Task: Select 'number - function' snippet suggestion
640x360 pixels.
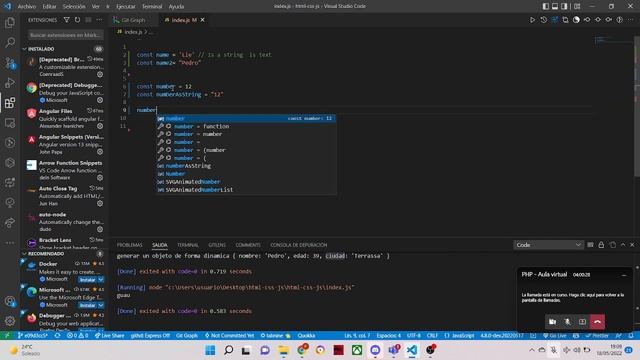Action: click(247, 126)
